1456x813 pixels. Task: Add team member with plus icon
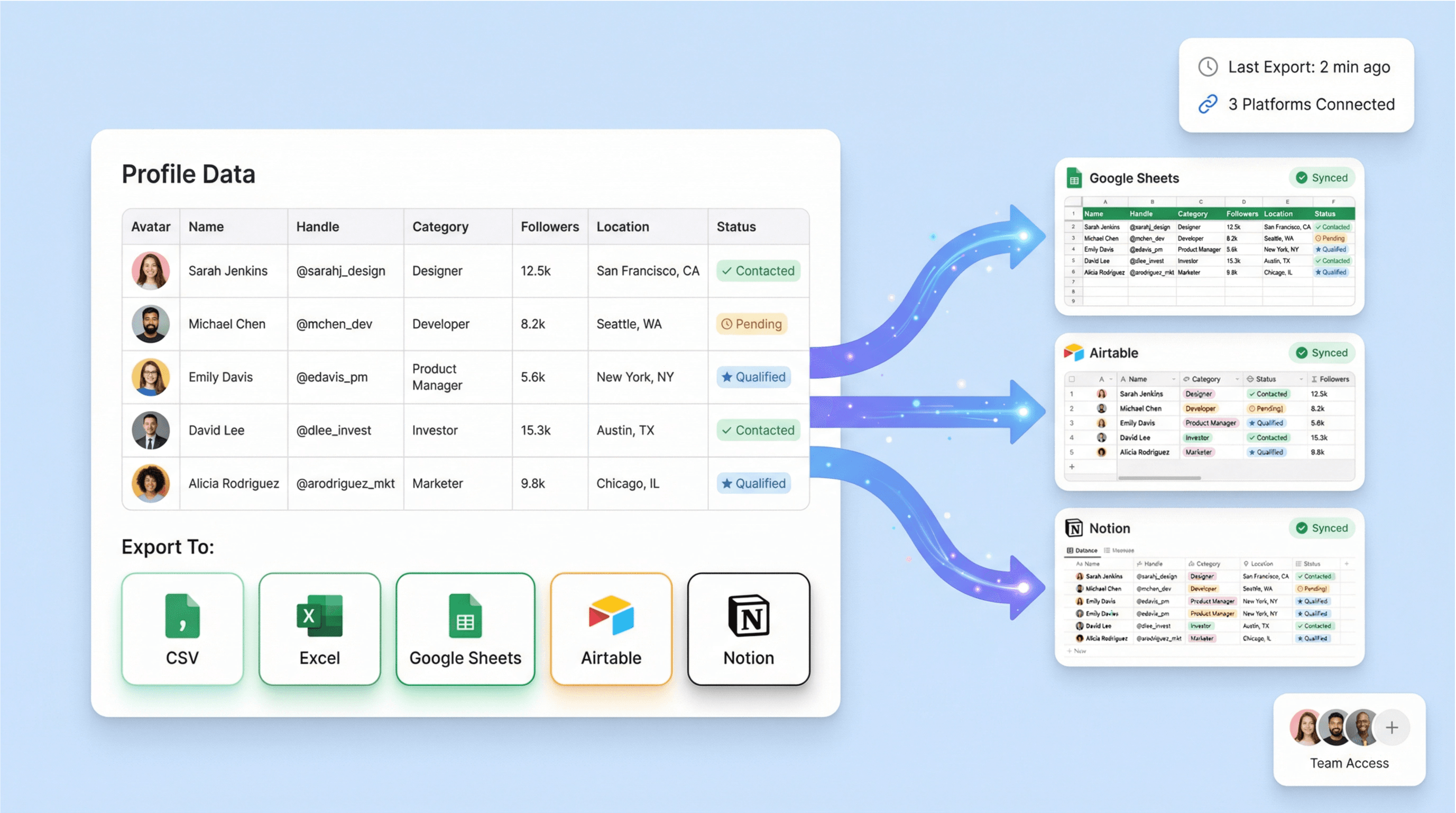(1392, 728)
